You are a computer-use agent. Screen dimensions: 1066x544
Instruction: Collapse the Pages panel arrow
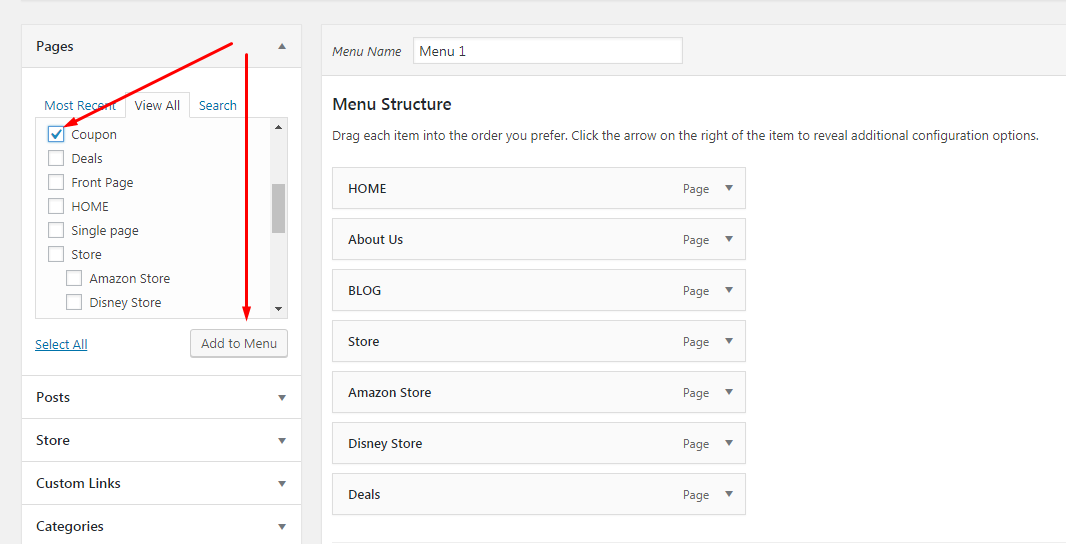click(x=282, y=46)
